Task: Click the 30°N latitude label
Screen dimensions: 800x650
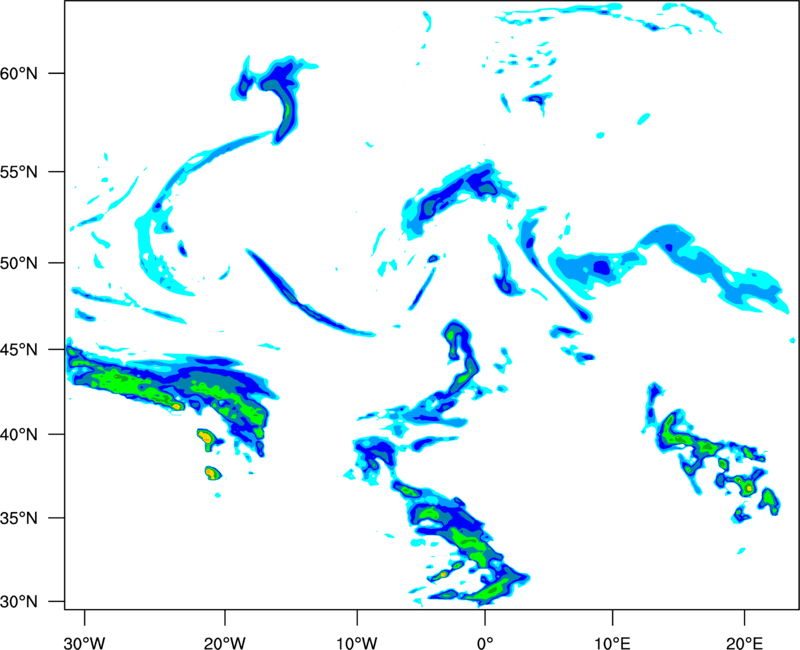Action: 19,602
